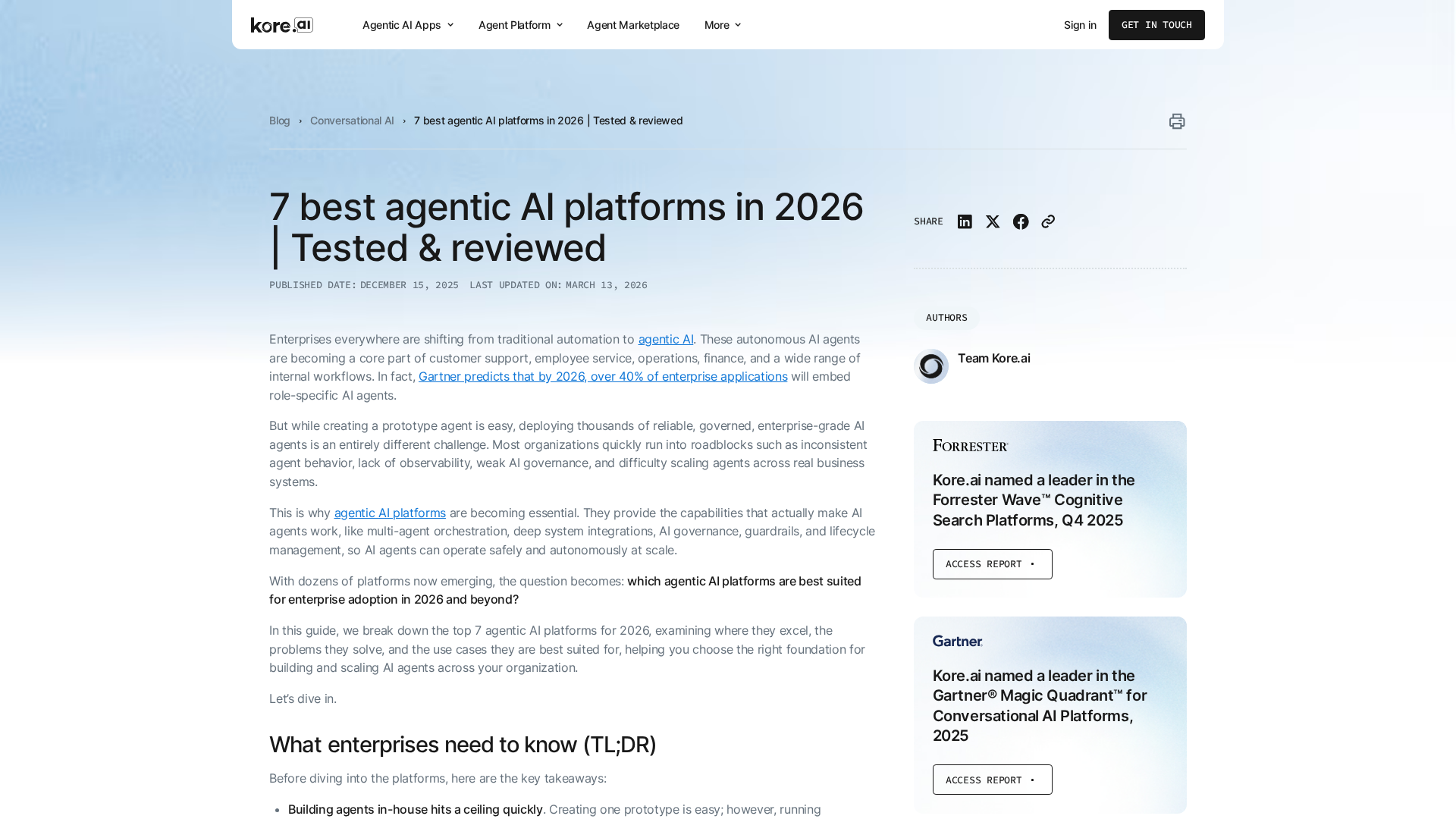Share article on Facebook

point(1020,221)
